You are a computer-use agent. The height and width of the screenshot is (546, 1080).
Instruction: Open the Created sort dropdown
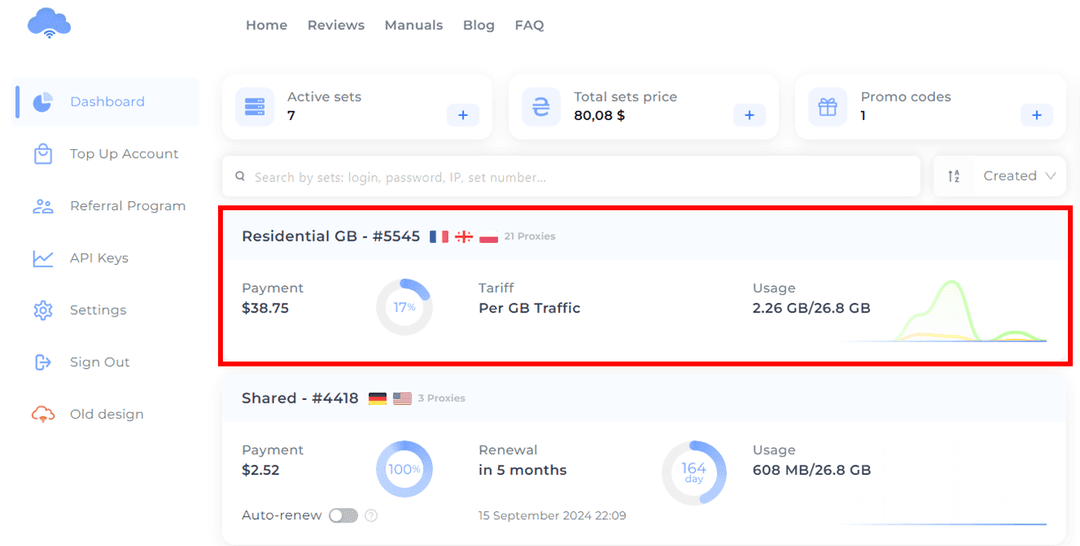tap(1018, 176)
